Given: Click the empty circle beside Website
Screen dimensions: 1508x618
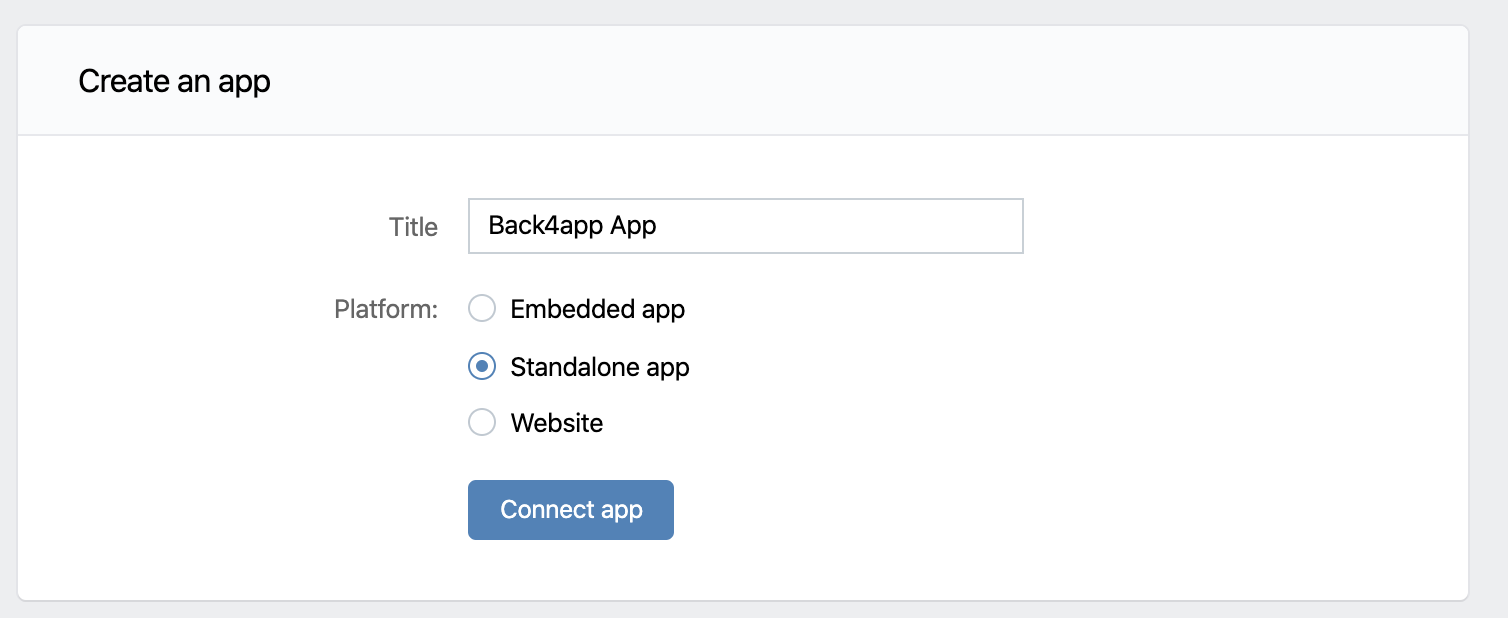Looking at the screenshot, I should [x=482, y=423].
